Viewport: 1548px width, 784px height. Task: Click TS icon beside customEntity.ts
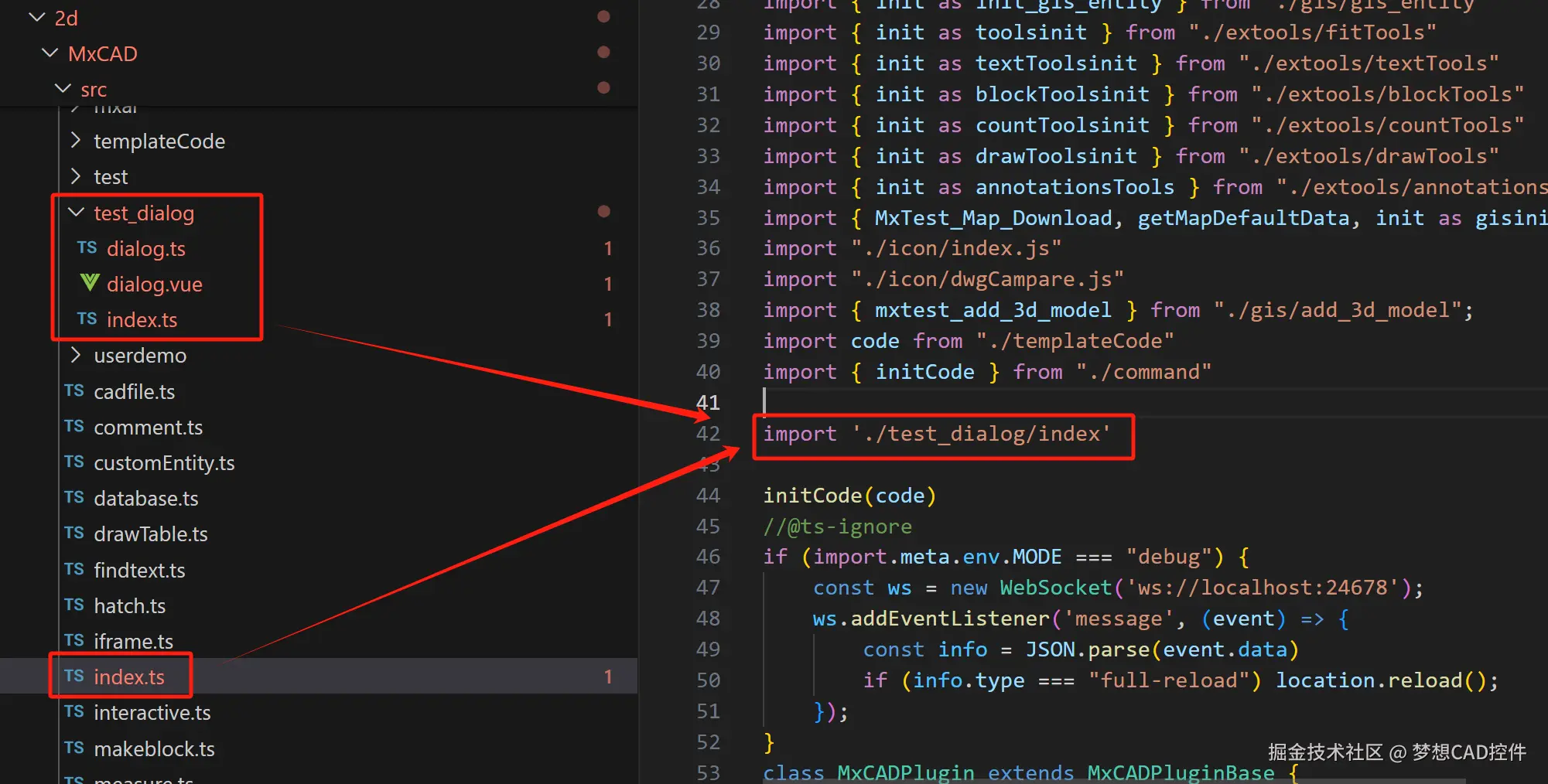pyautogui.click(x=74, y=462)
